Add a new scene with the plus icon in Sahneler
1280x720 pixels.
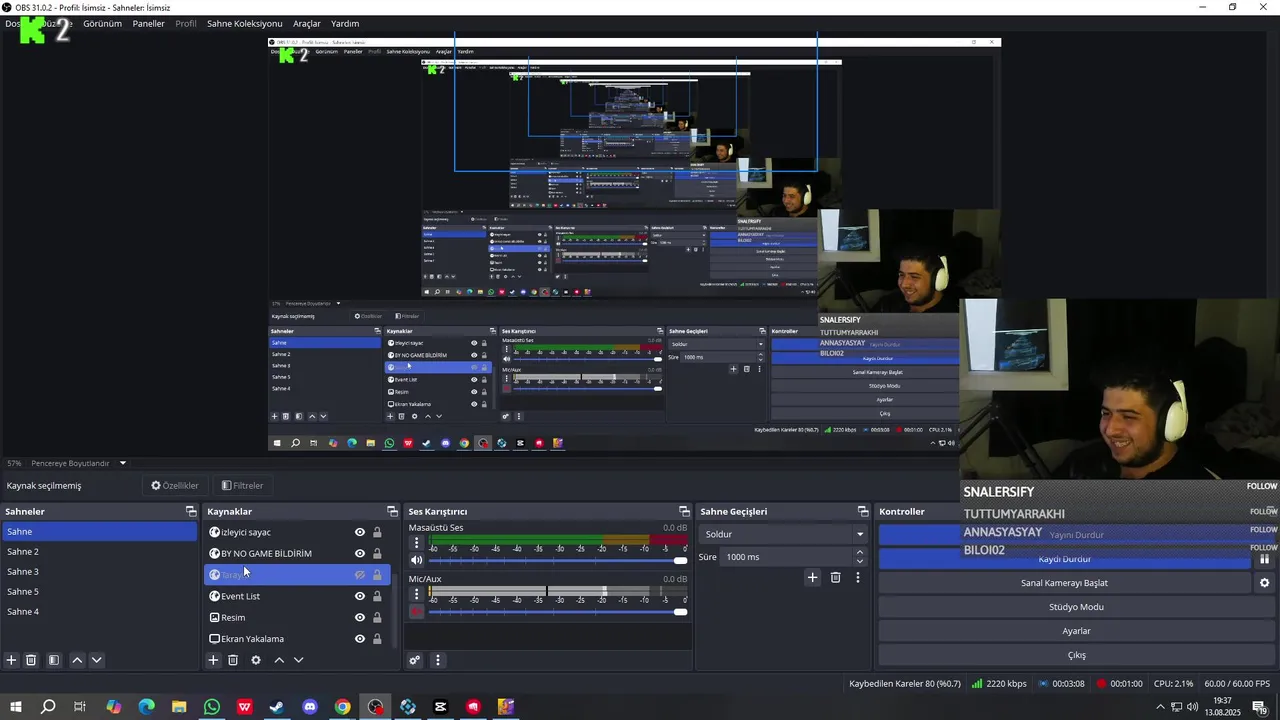pos(11,660)
